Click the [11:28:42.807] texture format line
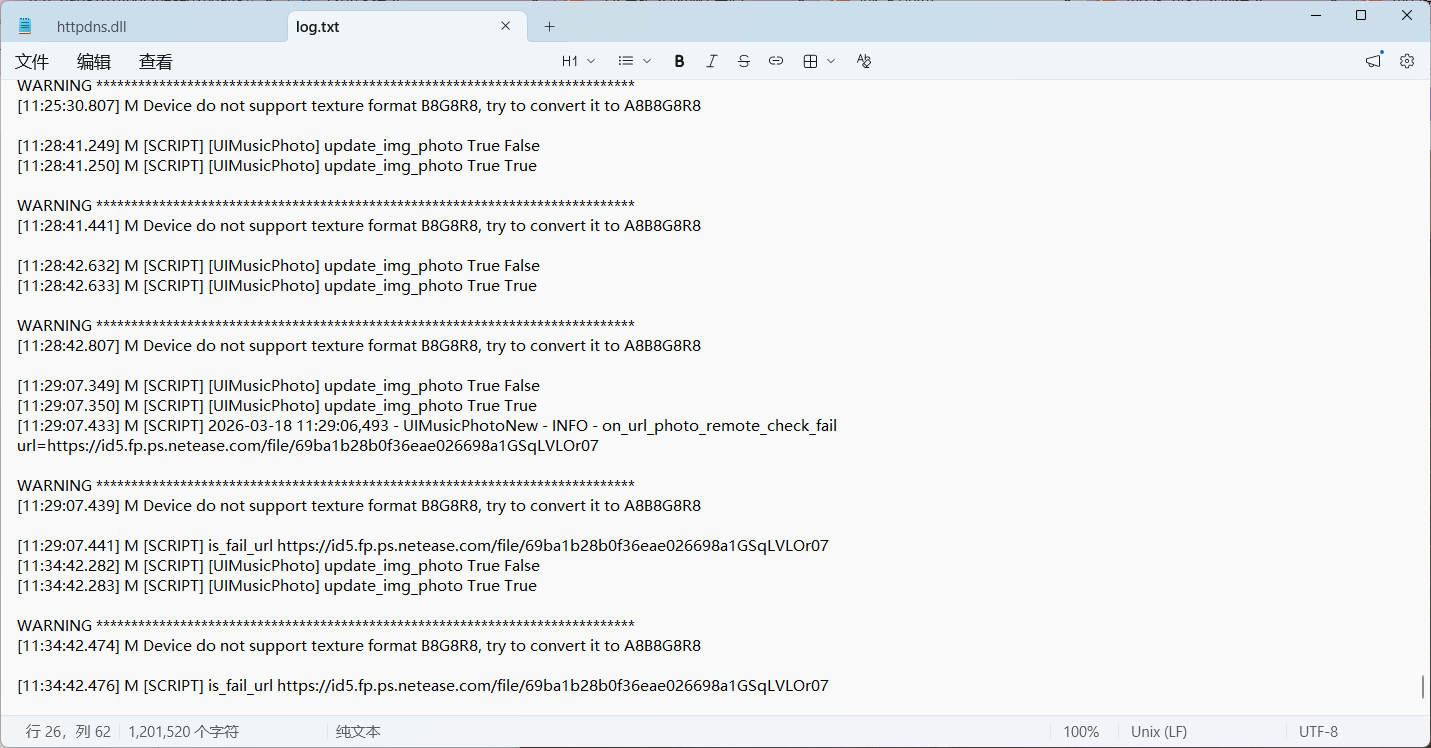 point(359,346)
